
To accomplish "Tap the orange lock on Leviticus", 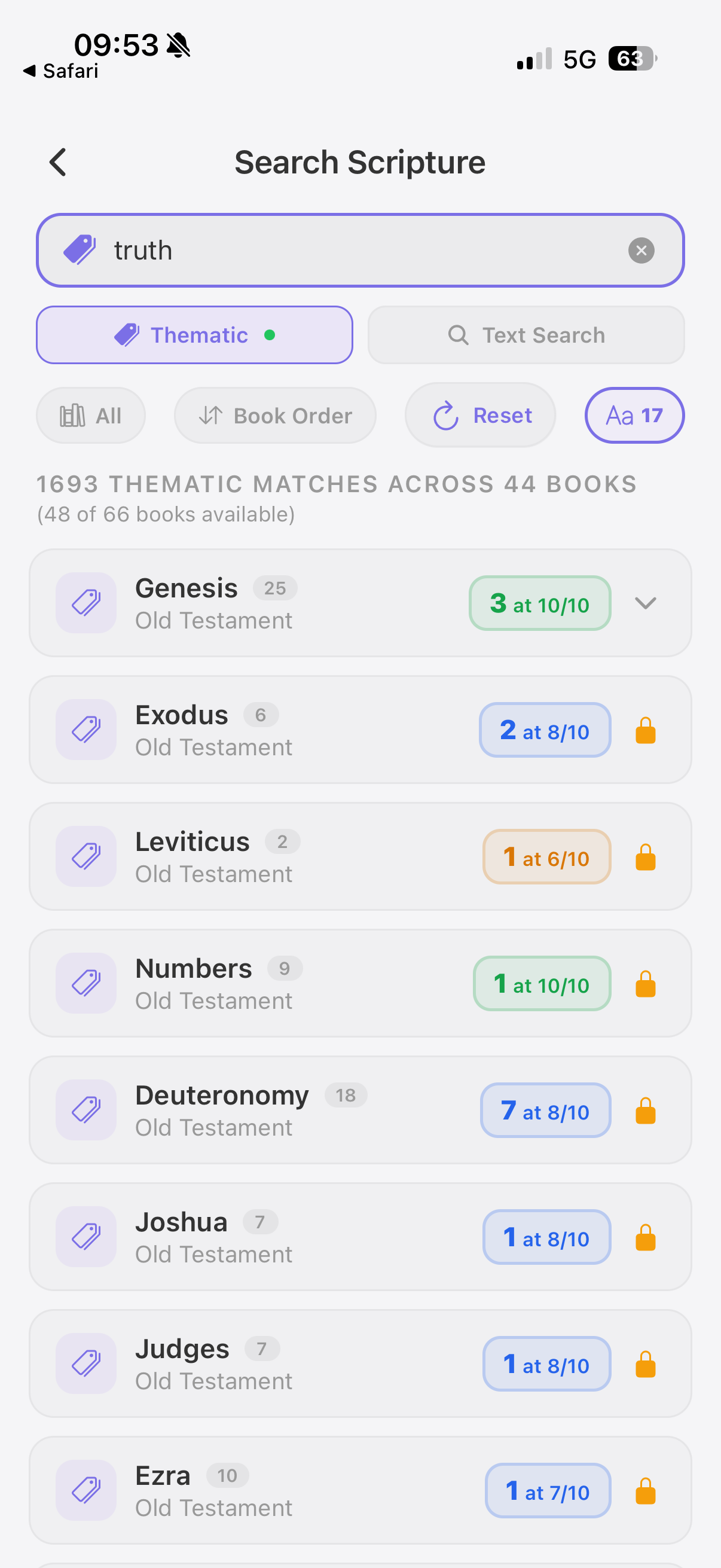I will pos(645,857).
